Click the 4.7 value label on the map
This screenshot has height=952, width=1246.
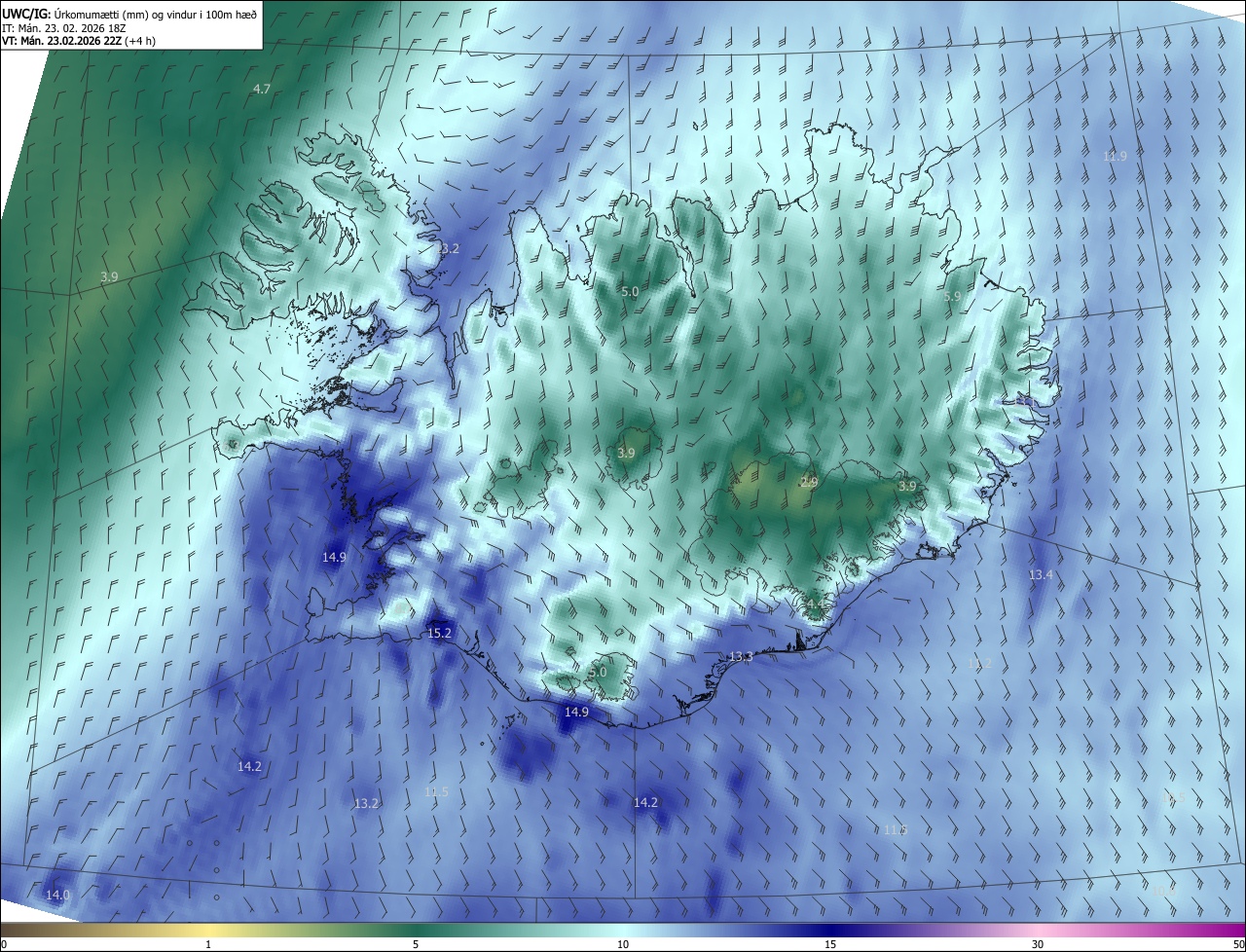coord(262,89)
